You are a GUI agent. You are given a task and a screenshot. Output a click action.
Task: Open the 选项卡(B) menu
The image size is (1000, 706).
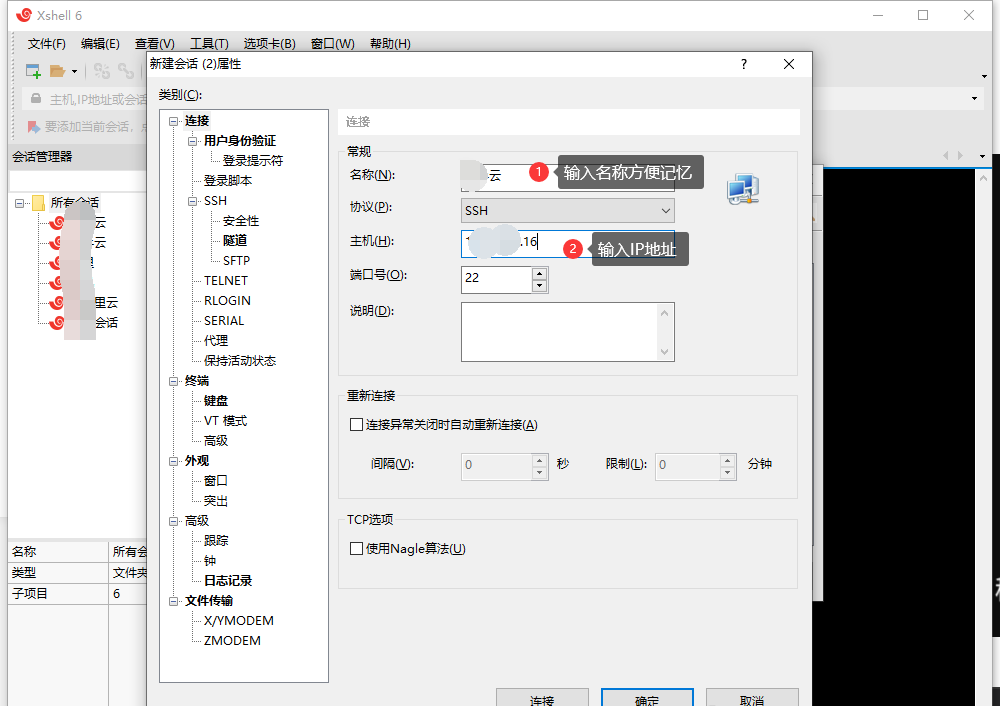tap(269, 43)
